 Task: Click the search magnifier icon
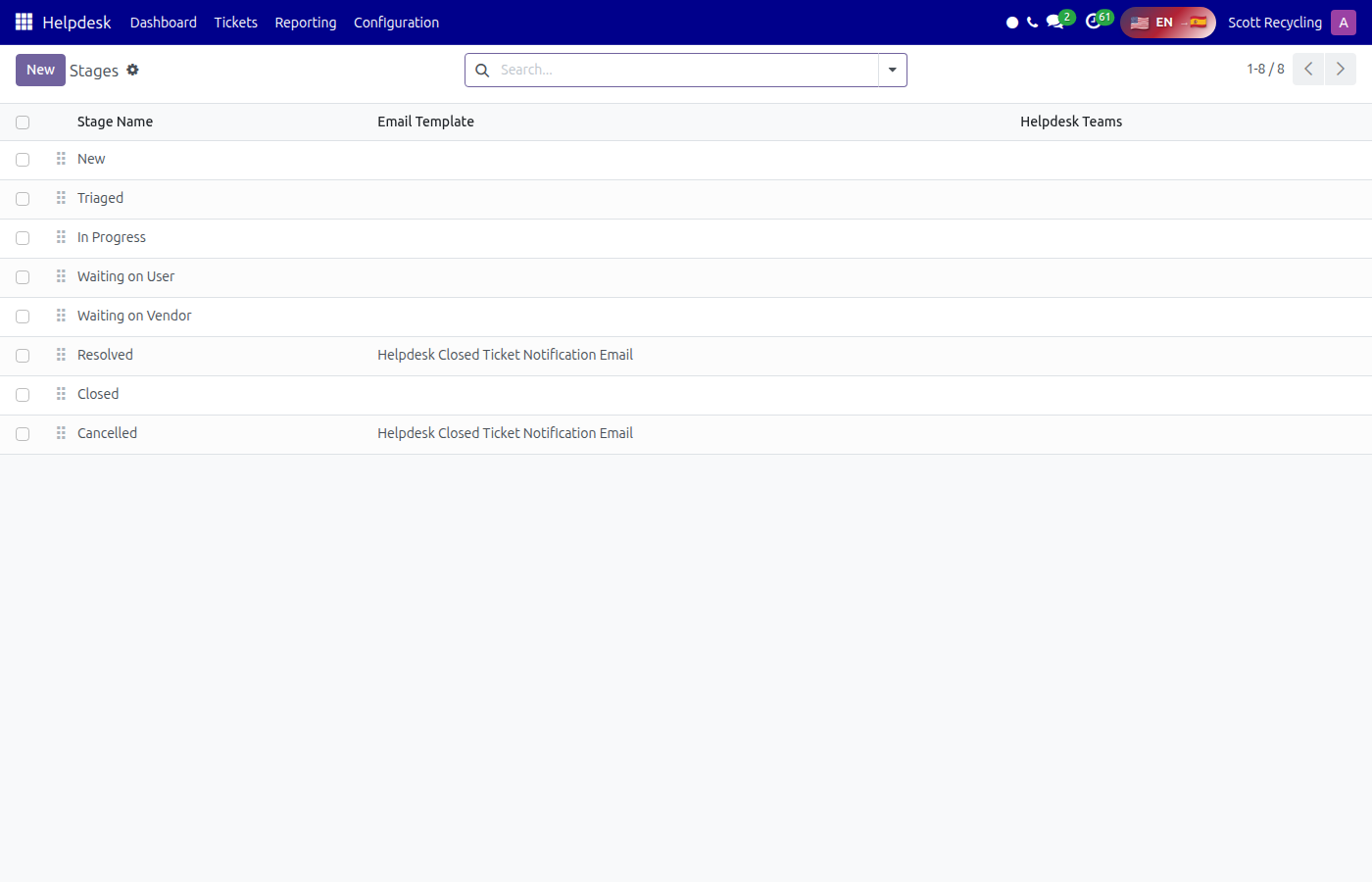[x=482, y=71]
